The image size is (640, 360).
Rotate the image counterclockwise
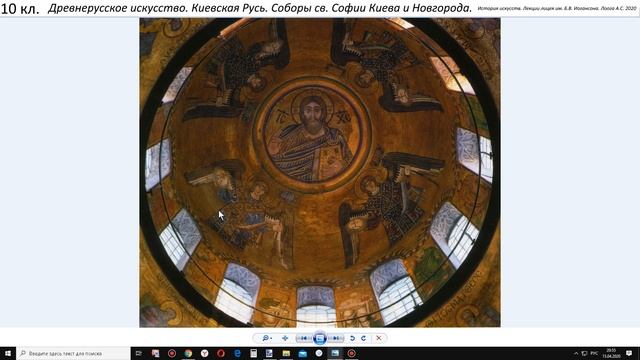coord(352,338)
